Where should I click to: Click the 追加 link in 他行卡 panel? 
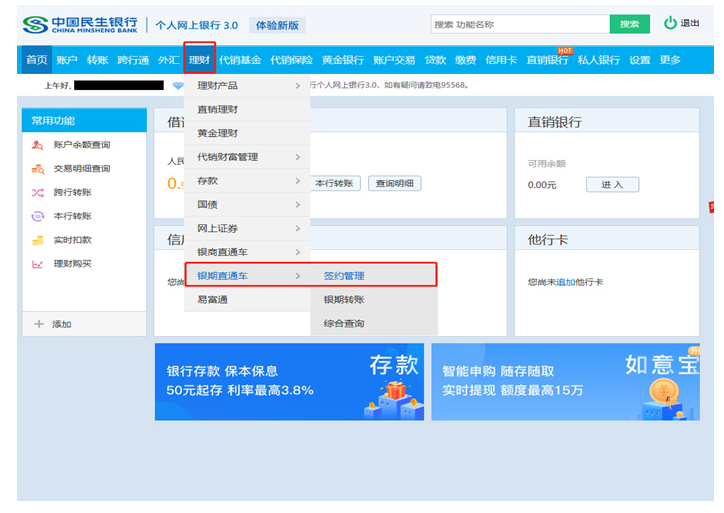(x=565, y=282)
